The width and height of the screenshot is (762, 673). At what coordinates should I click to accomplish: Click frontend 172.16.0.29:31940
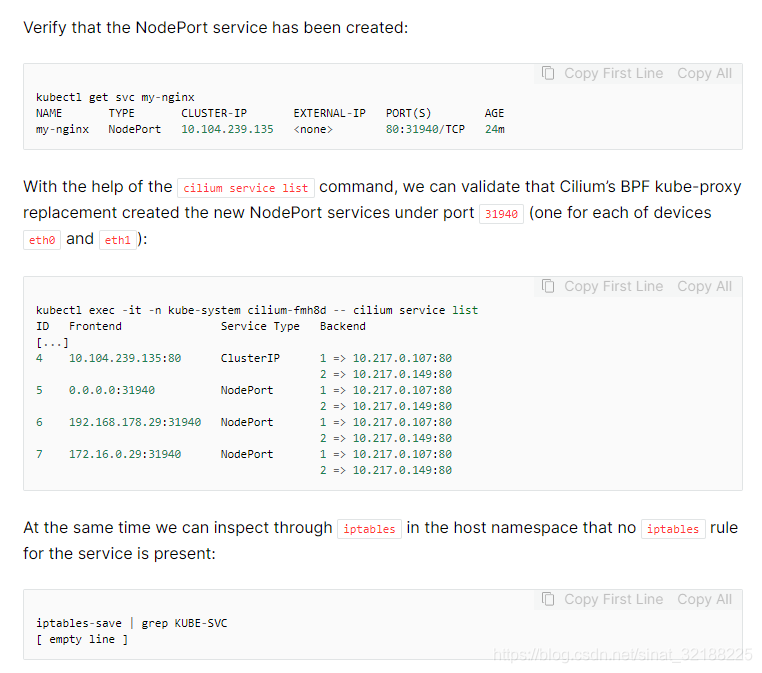coord(125,454)
